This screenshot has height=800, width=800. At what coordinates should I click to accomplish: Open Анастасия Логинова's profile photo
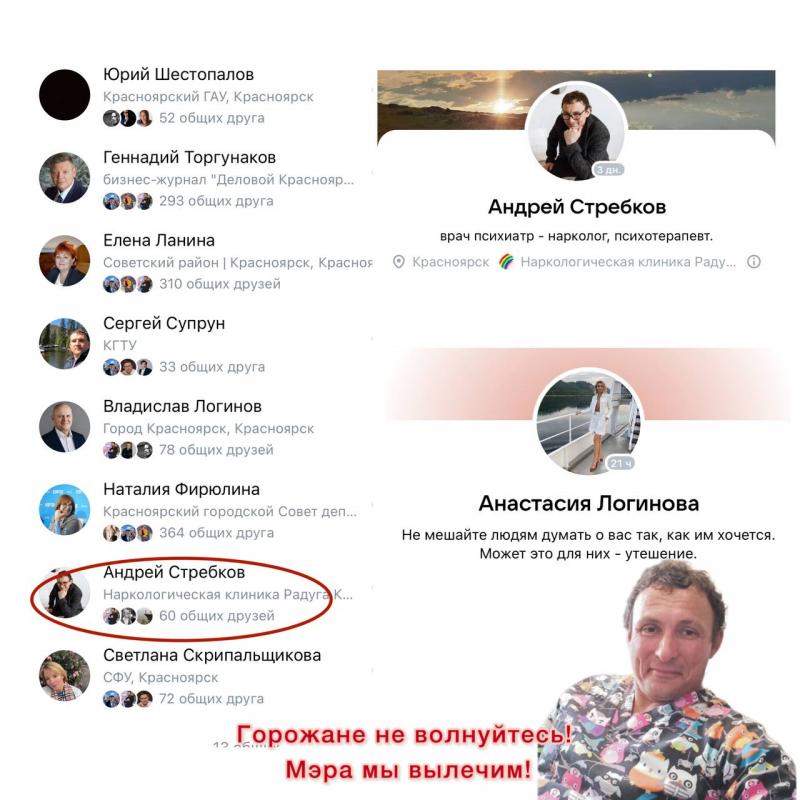tap(588, 421)
